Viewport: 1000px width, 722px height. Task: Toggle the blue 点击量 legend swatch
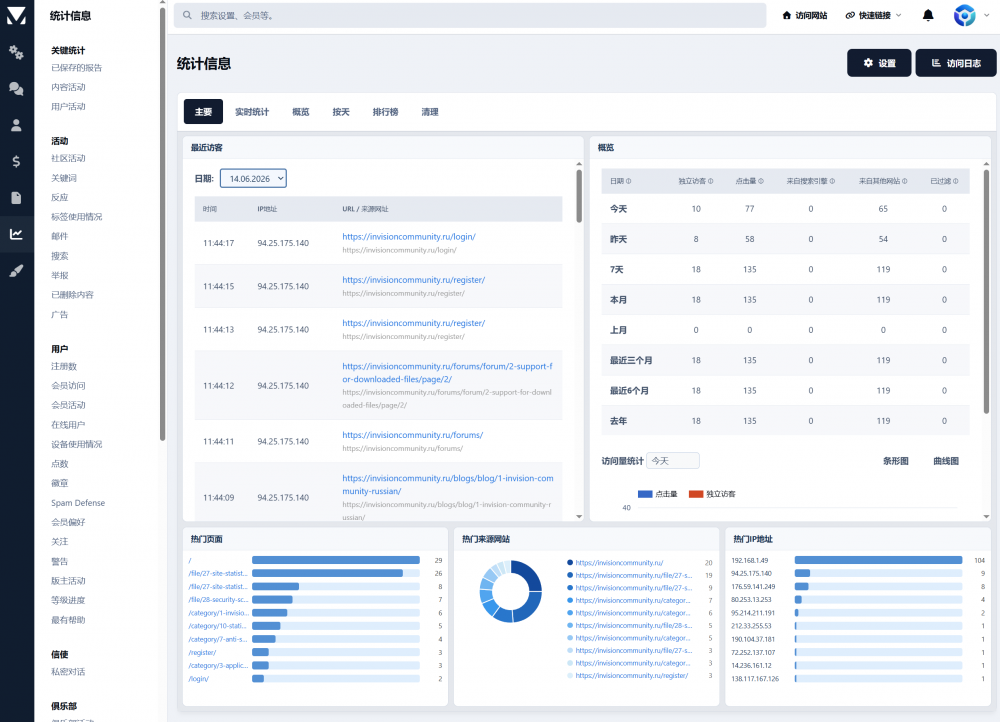tap(645, 494)
